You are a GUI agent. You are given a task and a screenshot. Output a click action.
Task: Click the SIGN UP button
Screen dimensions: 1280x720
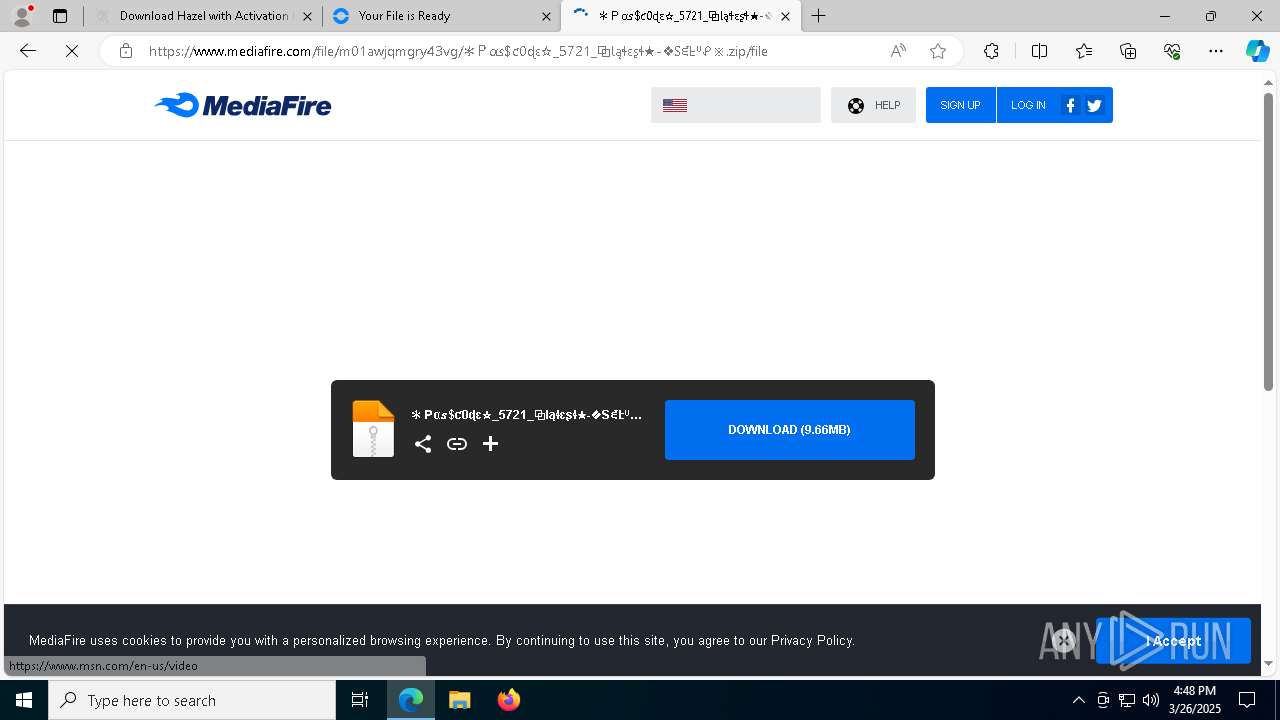point(960,105)
